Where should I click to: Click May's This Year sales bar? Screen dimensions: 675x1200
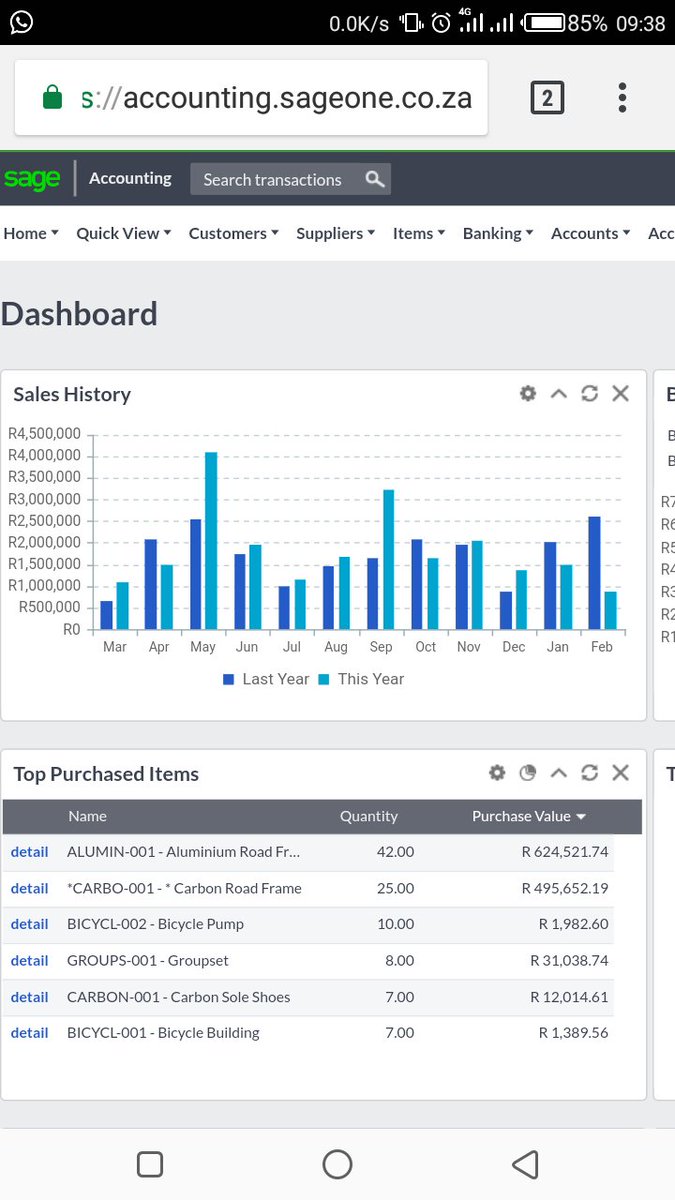pyautogui.click(x=211, y=541)
